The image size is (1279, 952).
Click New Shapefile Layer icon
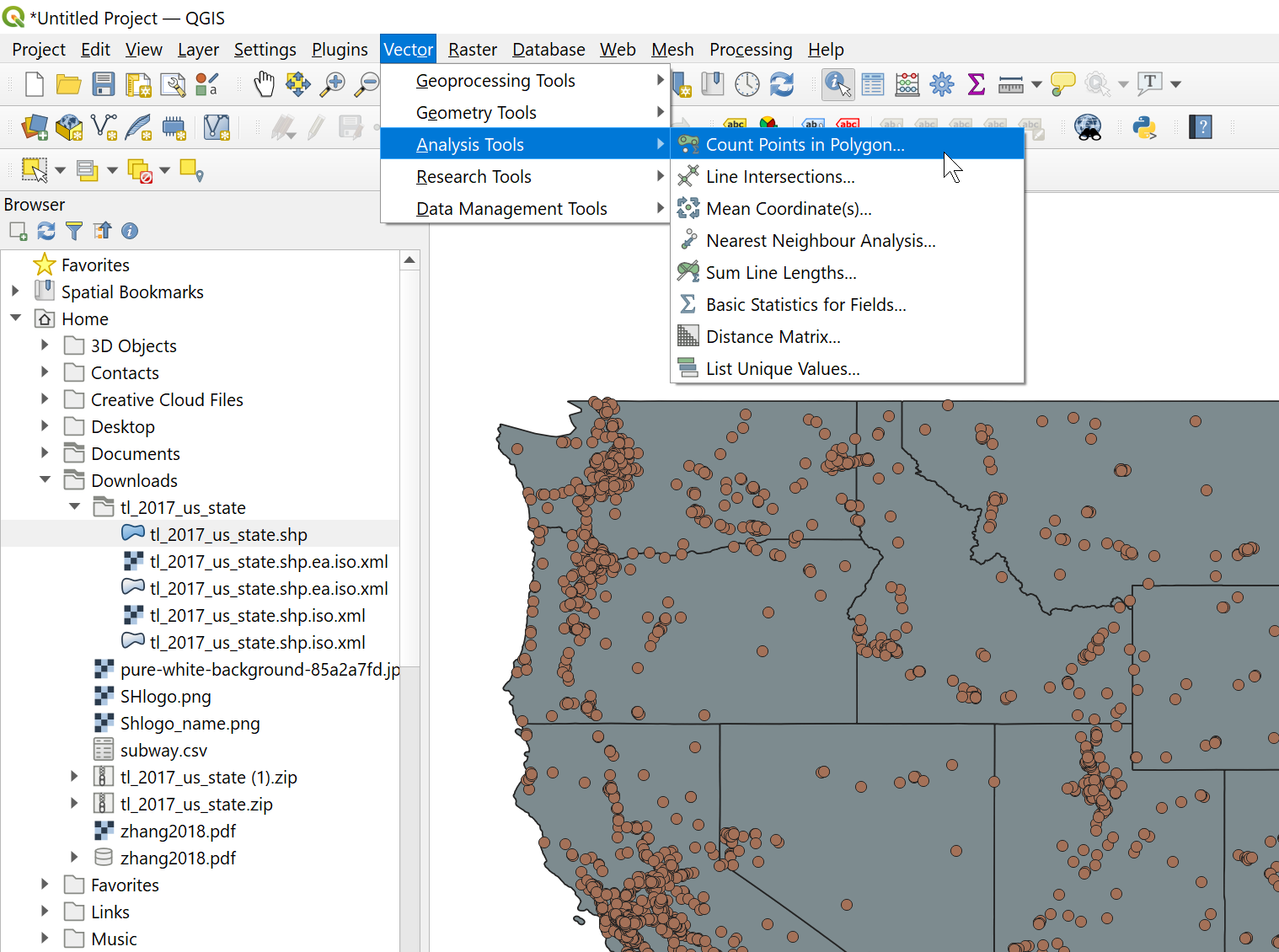pos(104,127)
